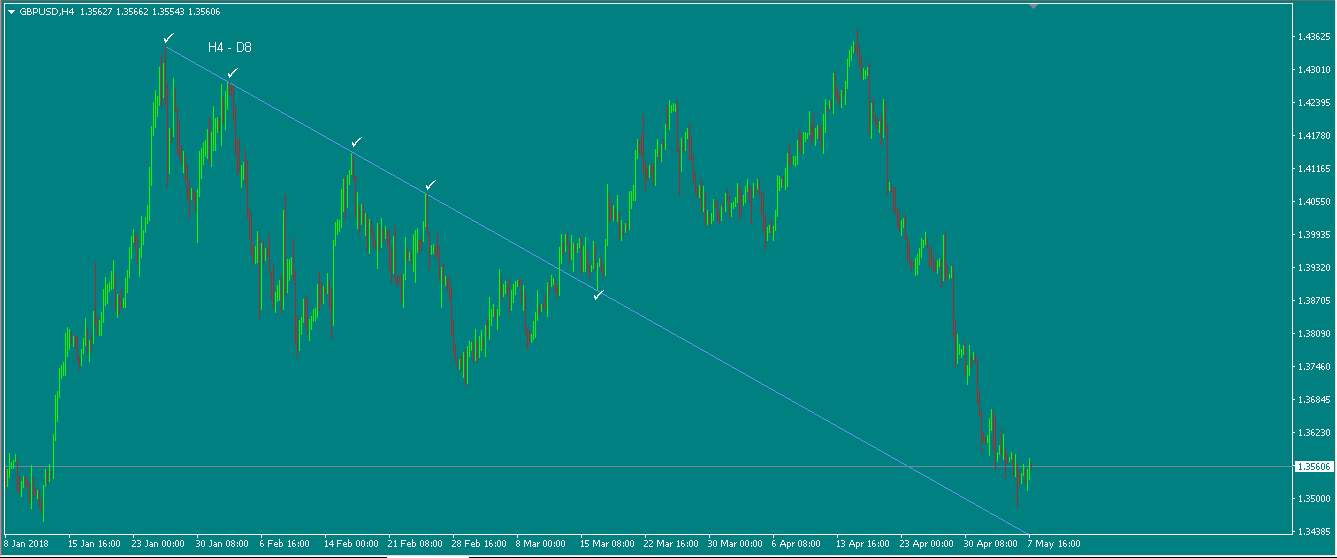This screenshot has height=558, width=1337.
Task: Click the 1.43625 price scale label
Action: (1313, 37)
